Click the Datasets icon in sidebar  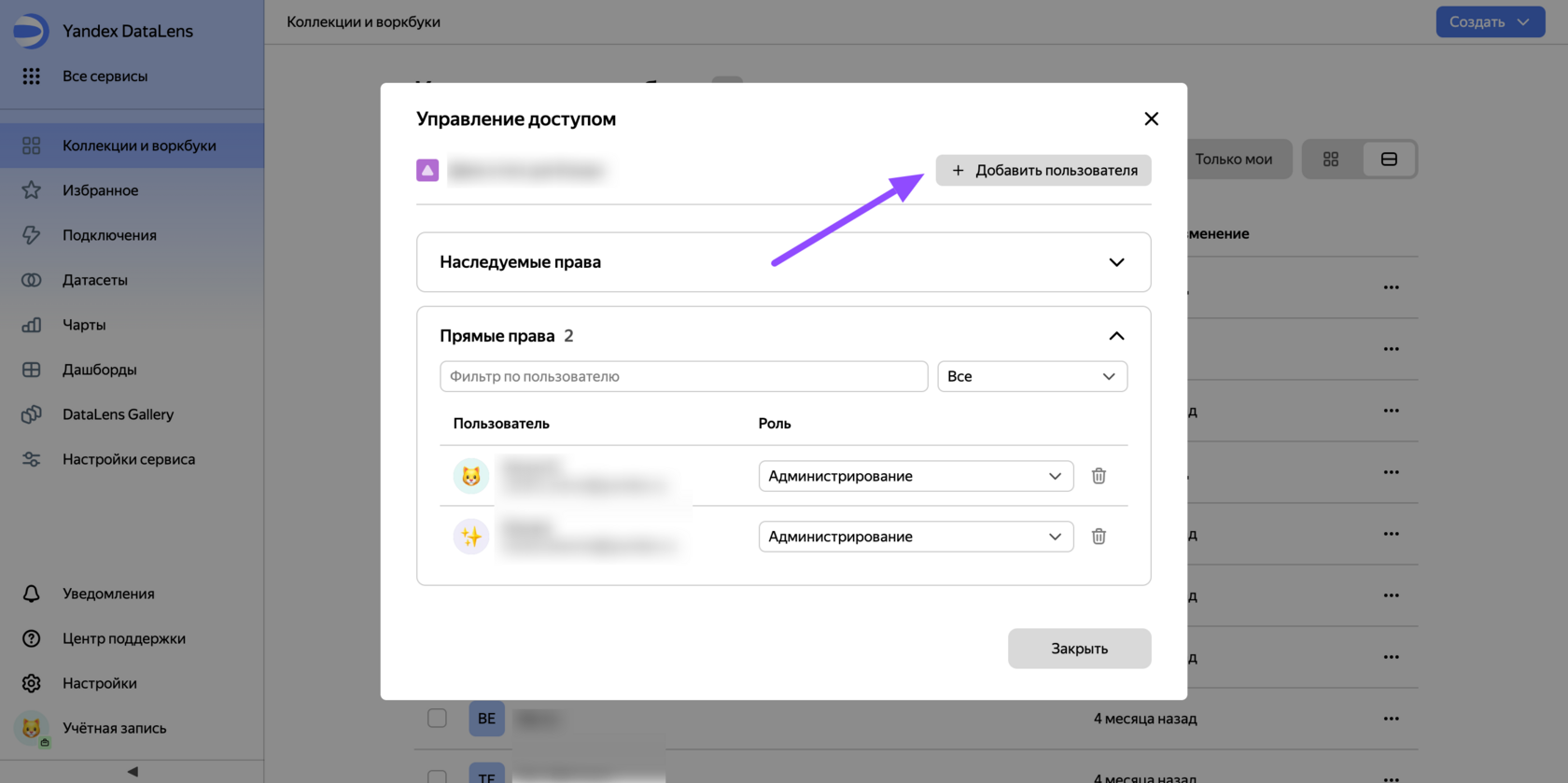coord(31,280)
